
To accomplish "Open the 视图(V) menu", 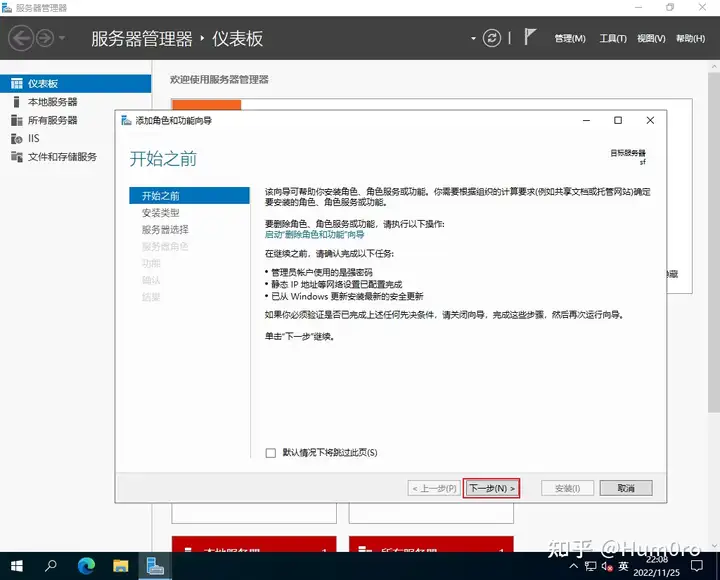I will pyautogui.click(x=651, y=39).
